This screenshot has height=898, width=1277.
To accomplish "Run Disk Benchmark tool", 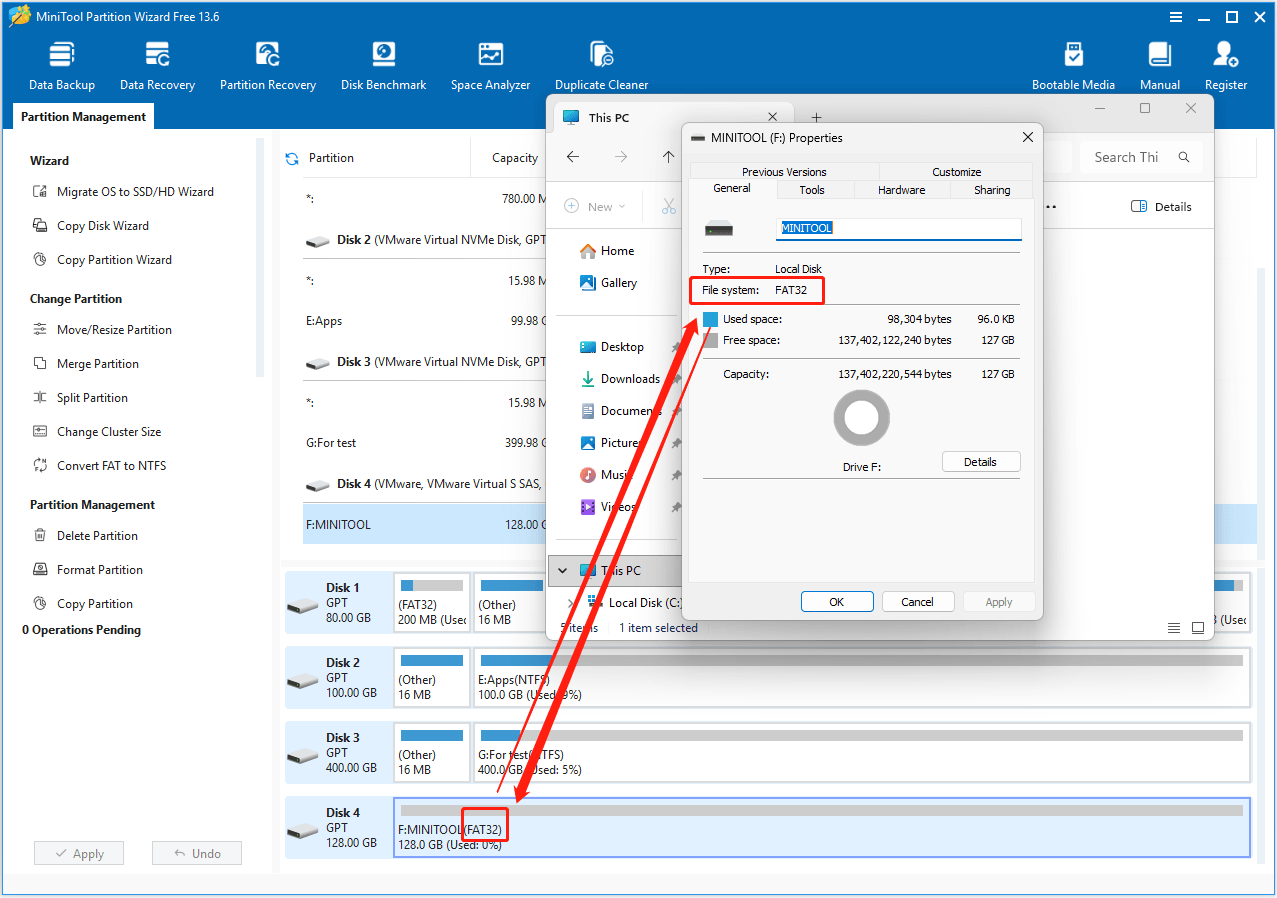I will tap(384, 66).
